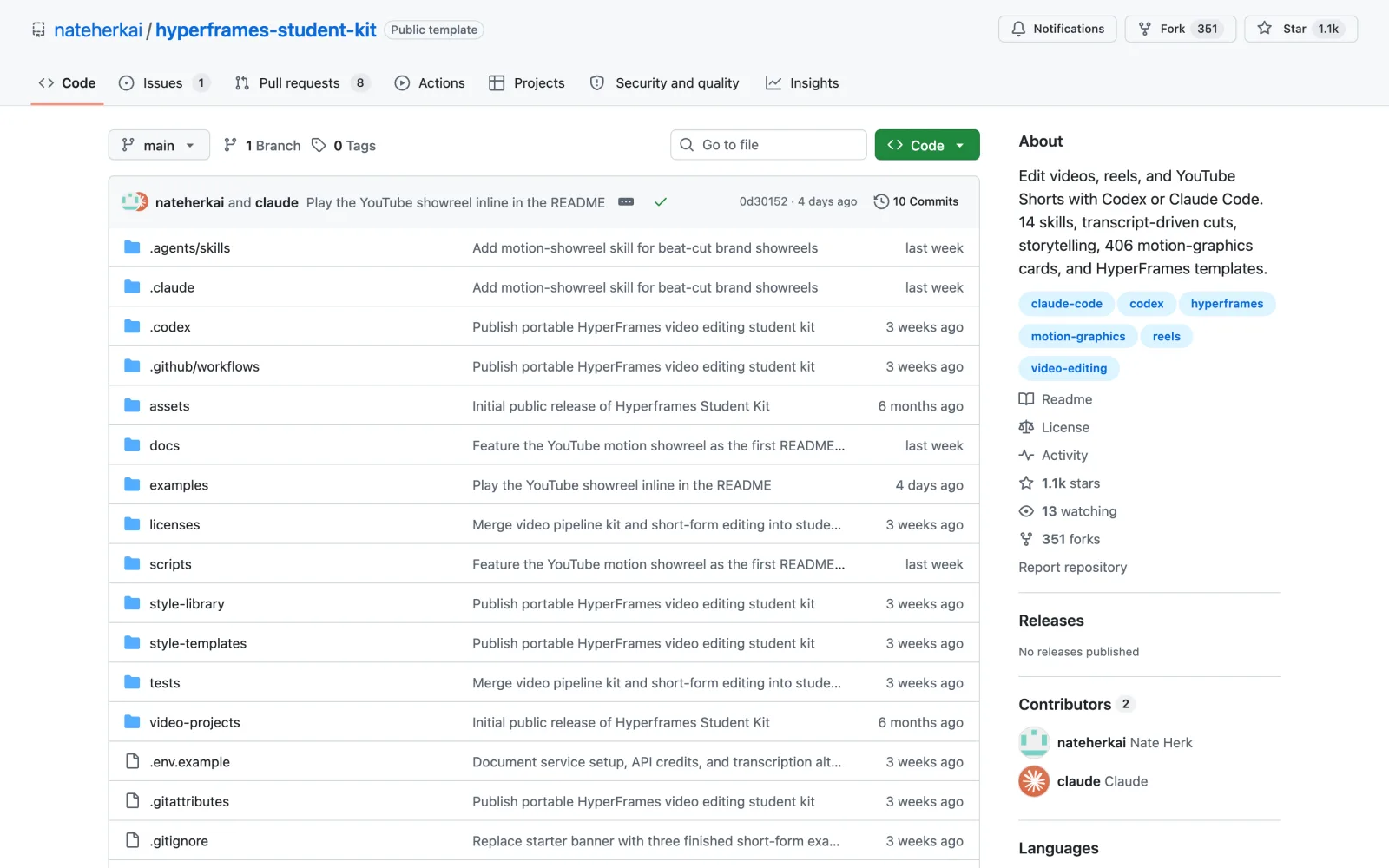The width and height of the screenshot is (1389, 868).
Task: Open the style-templates folder
Action: click(198, 643)
